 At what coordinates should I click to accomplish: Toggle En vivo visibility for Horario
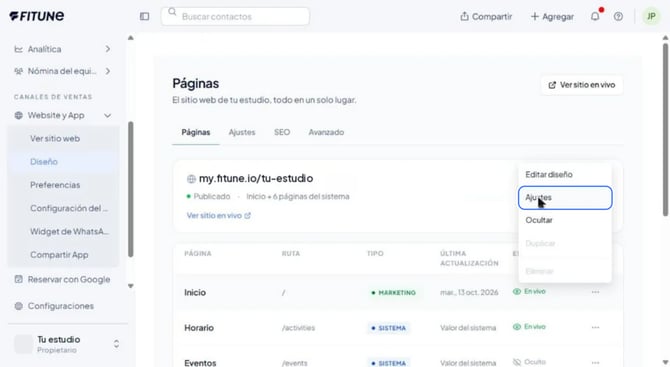pos(529,326)
